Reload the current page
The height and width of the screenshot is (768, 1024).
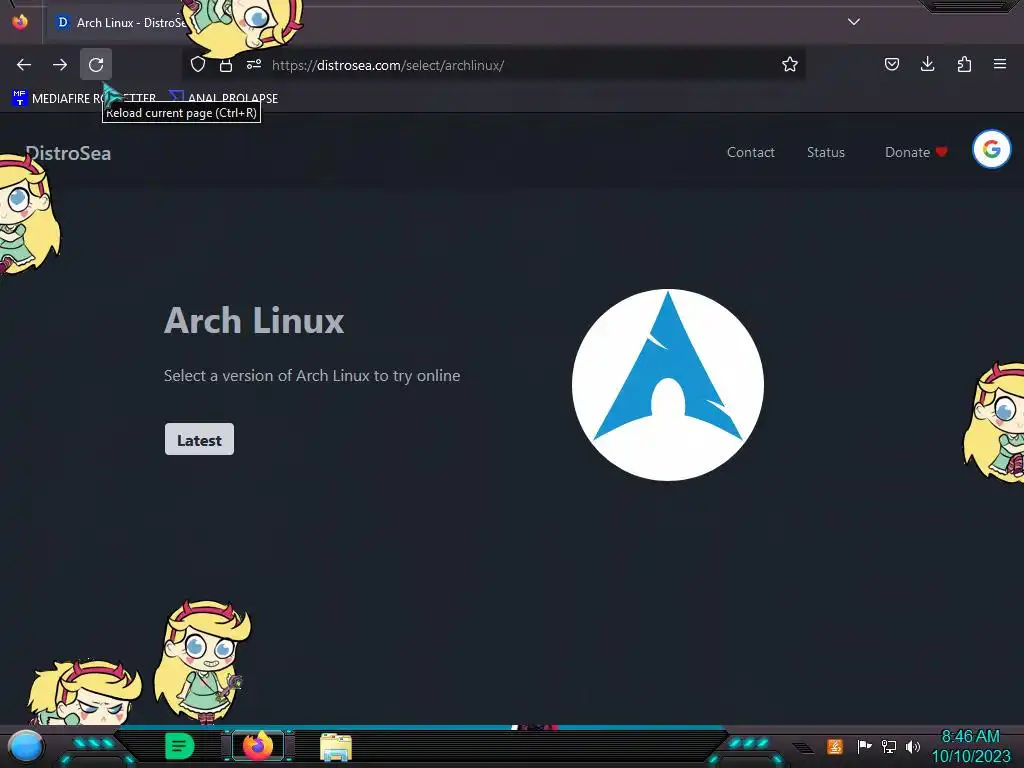pyautogui.click(x=96, y=65)
